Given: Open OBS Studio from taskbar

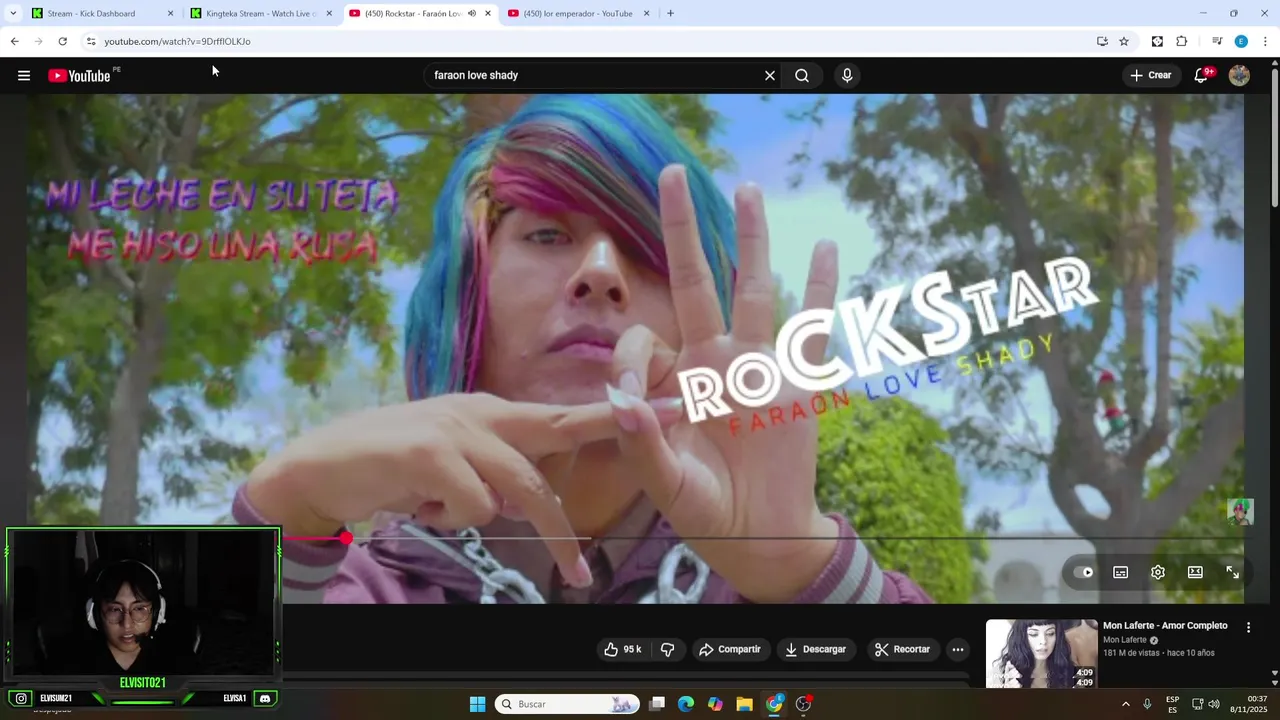Looking at the screenshot, I should coord(803,704).
